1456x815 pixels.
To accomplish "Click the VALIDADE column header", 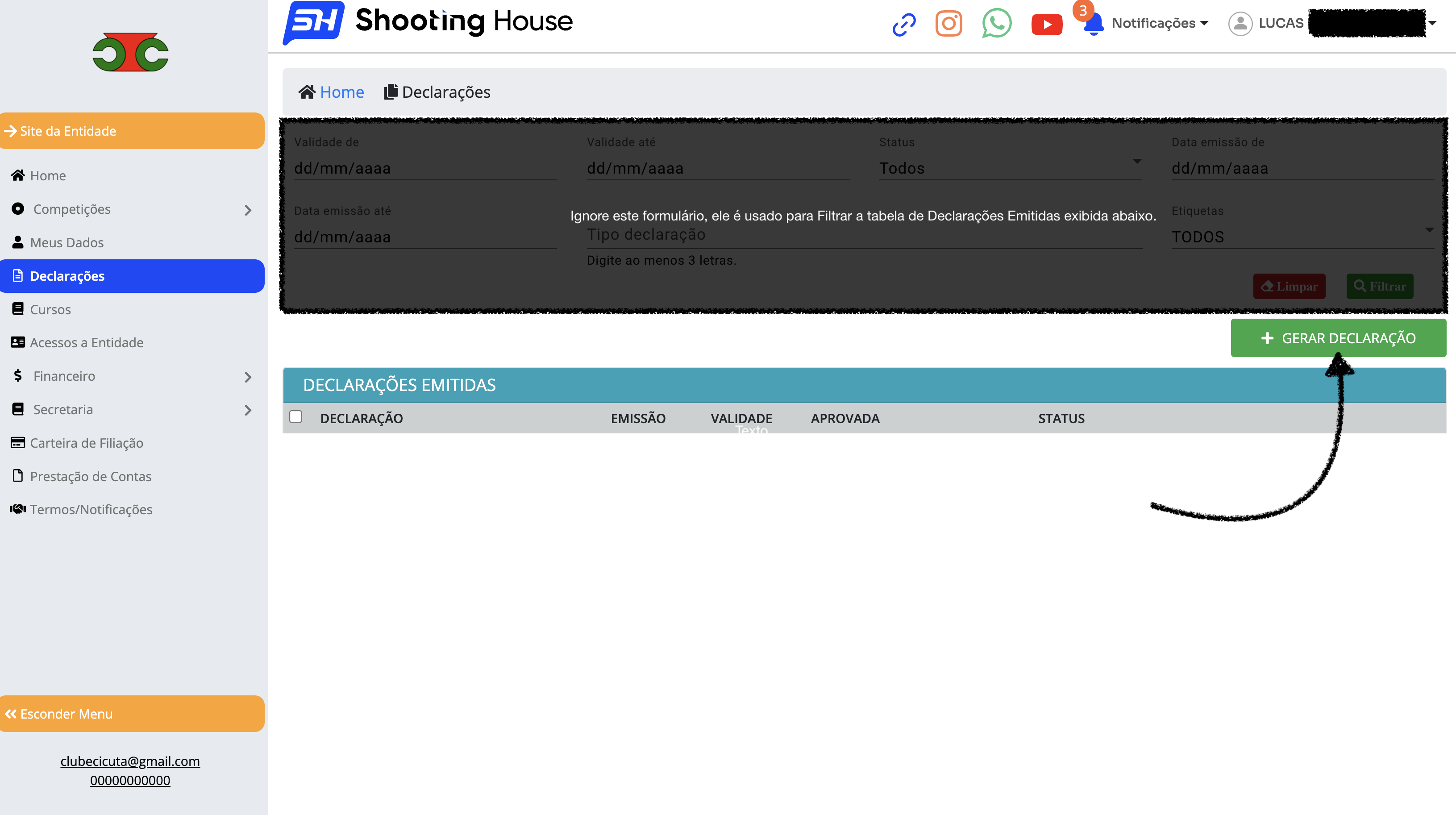I will point(741,418).
